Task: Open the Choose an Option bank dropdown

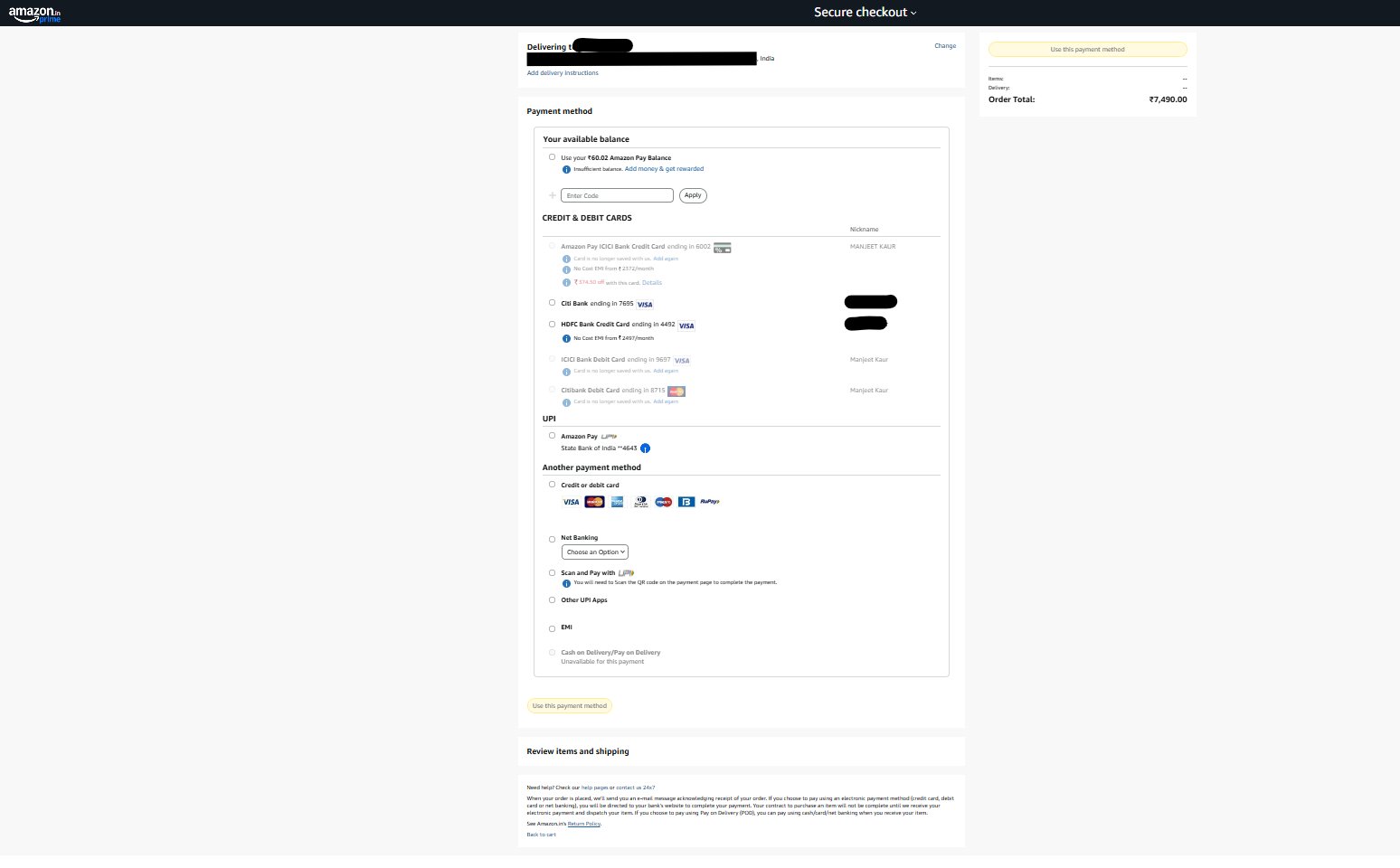Action: pos(594,552)
